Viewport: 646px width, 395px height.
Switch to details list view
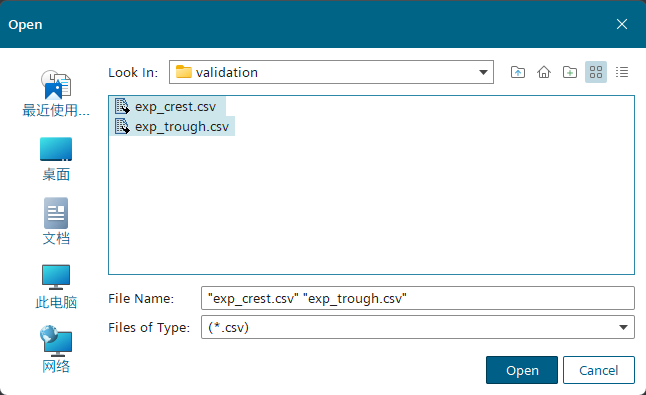point(622,72)
